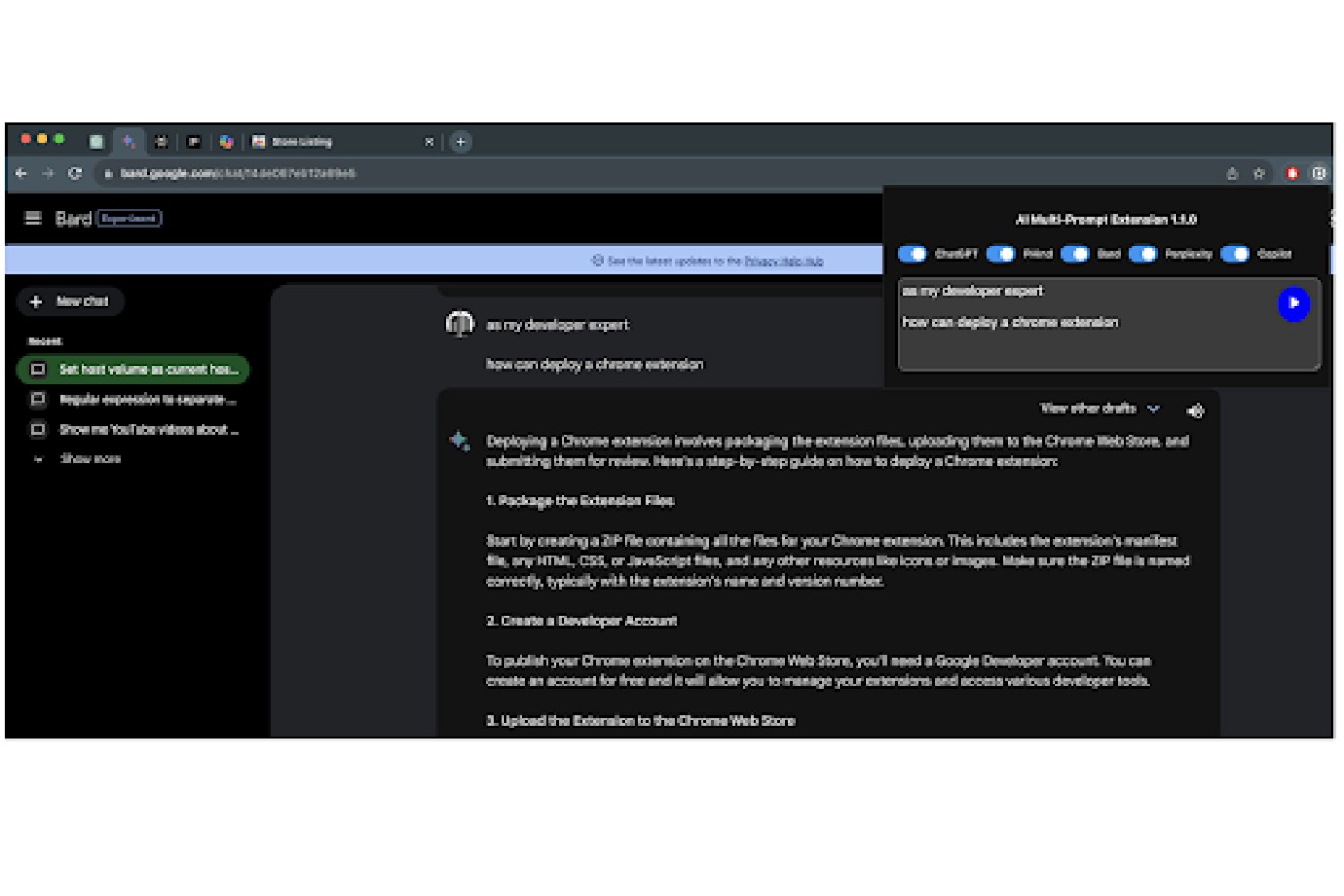Image resolution: width=1344 pixels, height=896 pixels.
Task: Start a New chat in Bard
Action: tap(71, 302)
